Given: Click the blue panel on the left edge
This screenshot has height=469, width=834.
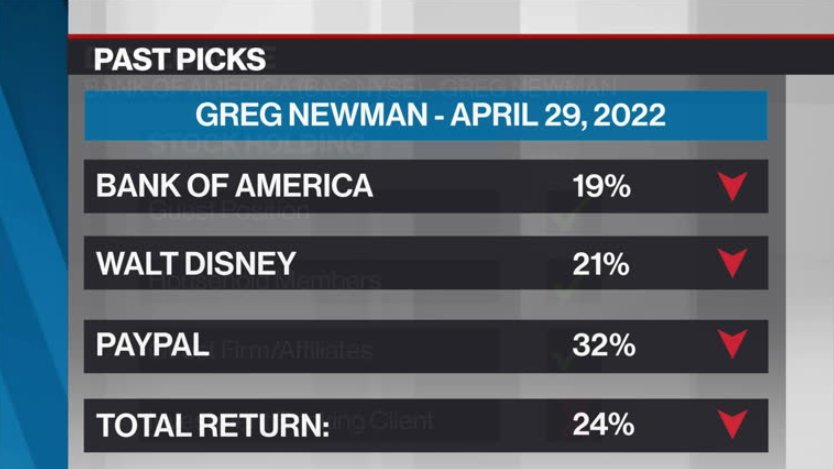Looking at the screenshot, I should click(34, 234).
